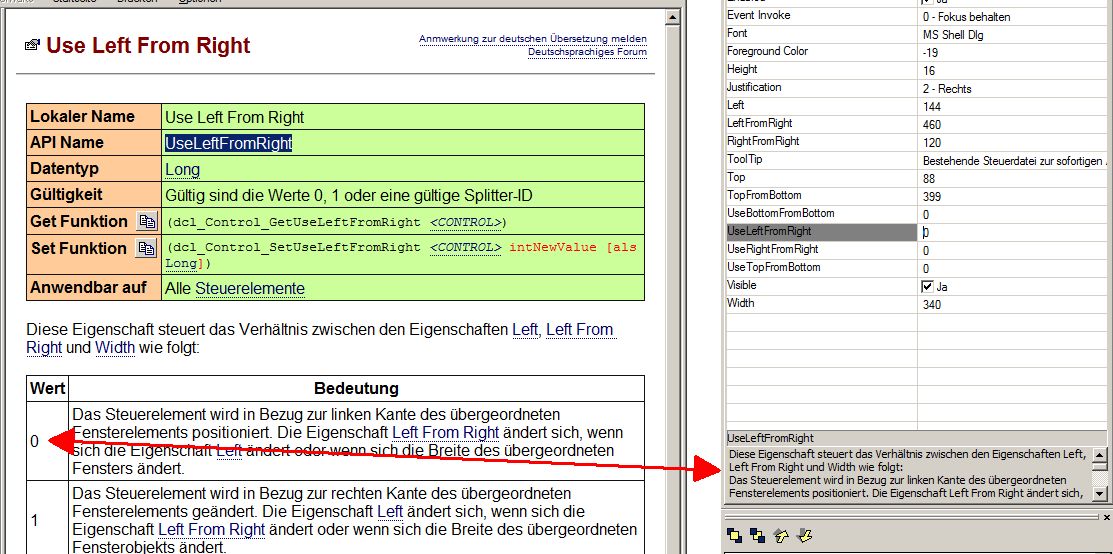Click the <CONTROL> link in the Set Funktion row
The width and height of the screenshot is (1113, 554).
tap(466, 248)
